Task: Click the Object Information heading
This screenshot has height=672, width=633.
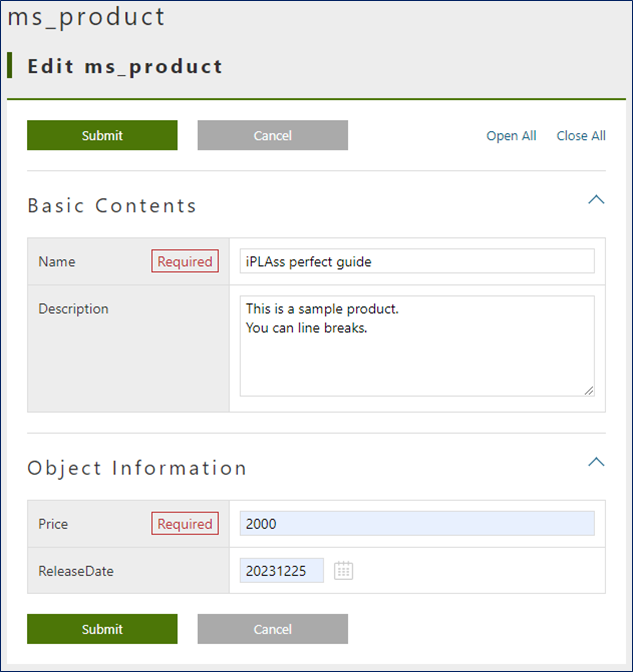Action: click(x=137, y=468)
